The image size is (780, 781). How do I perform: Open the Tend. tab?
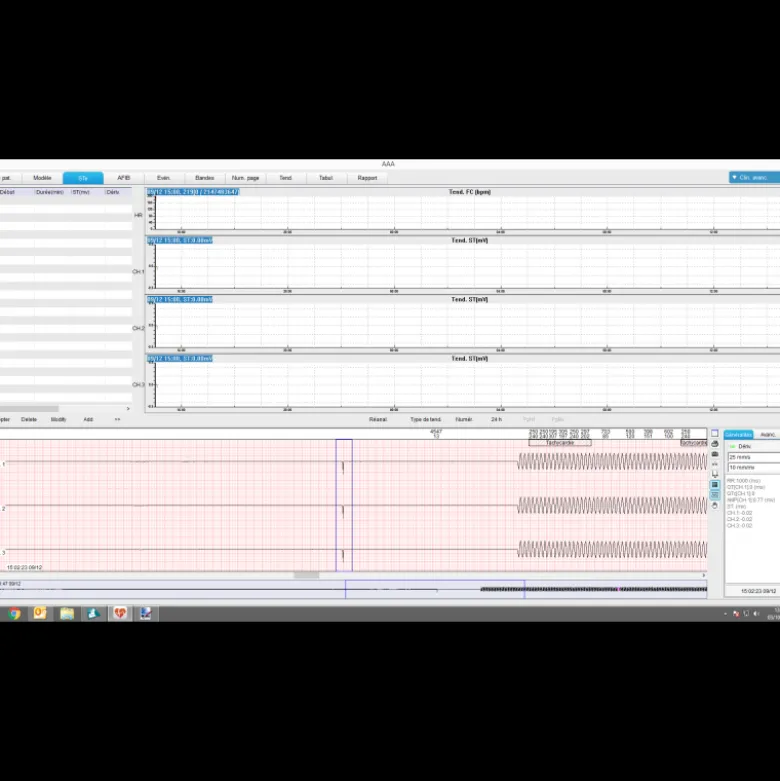(286, 178)
